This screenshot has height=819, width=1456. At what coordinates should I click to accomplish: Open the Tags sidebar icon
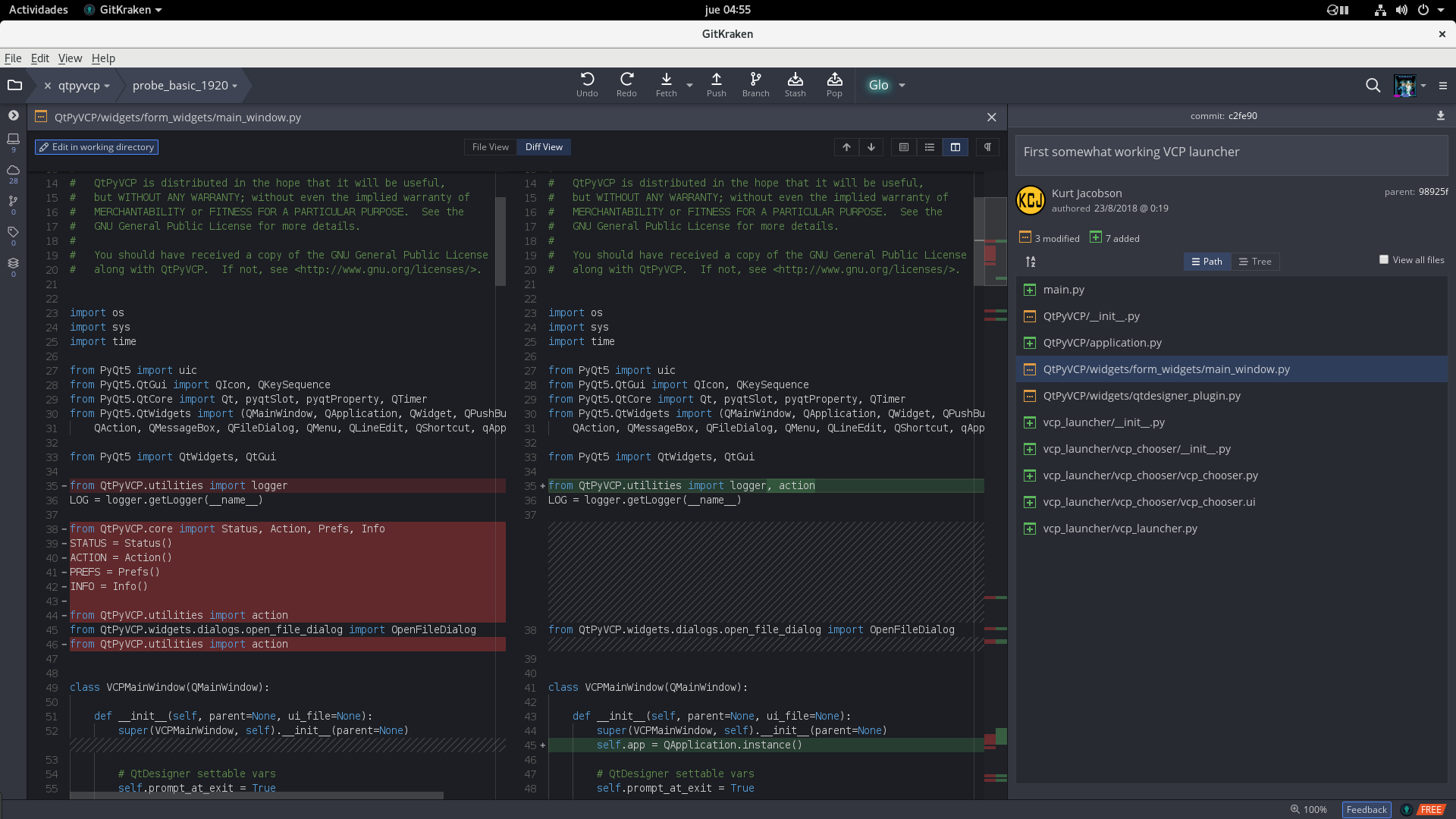coord(14,236)
